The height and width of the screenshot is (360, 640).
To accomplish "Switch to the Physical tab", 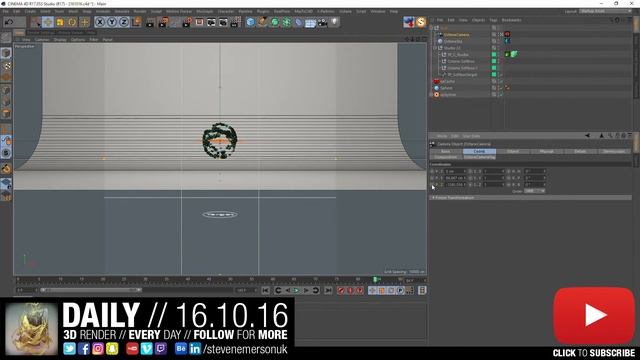I will tap(547, 151).
